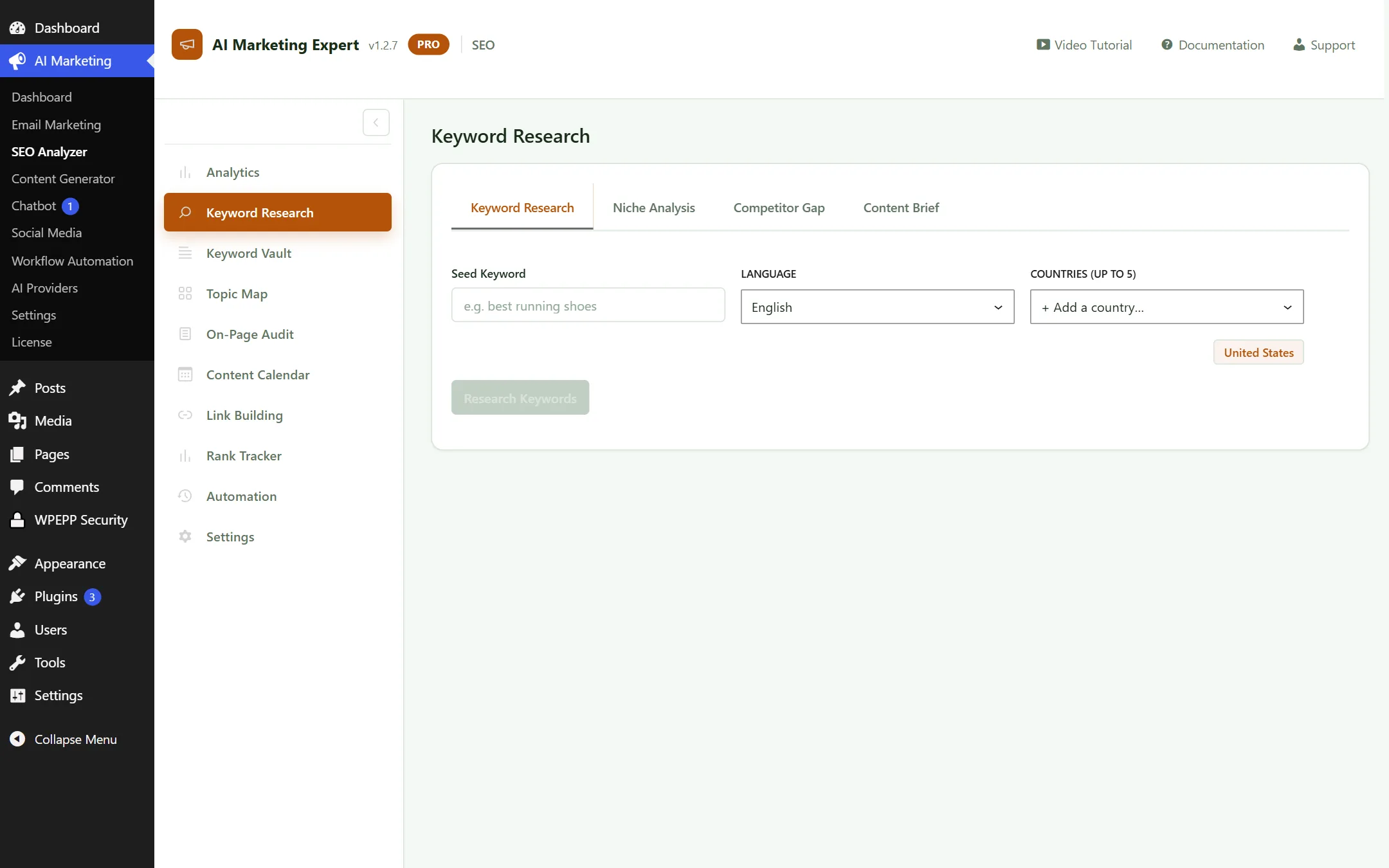Viewport: 1389px width, 868px height.
Task: Open Workflow Automation submenu item
Action: [x=72, y=261]
